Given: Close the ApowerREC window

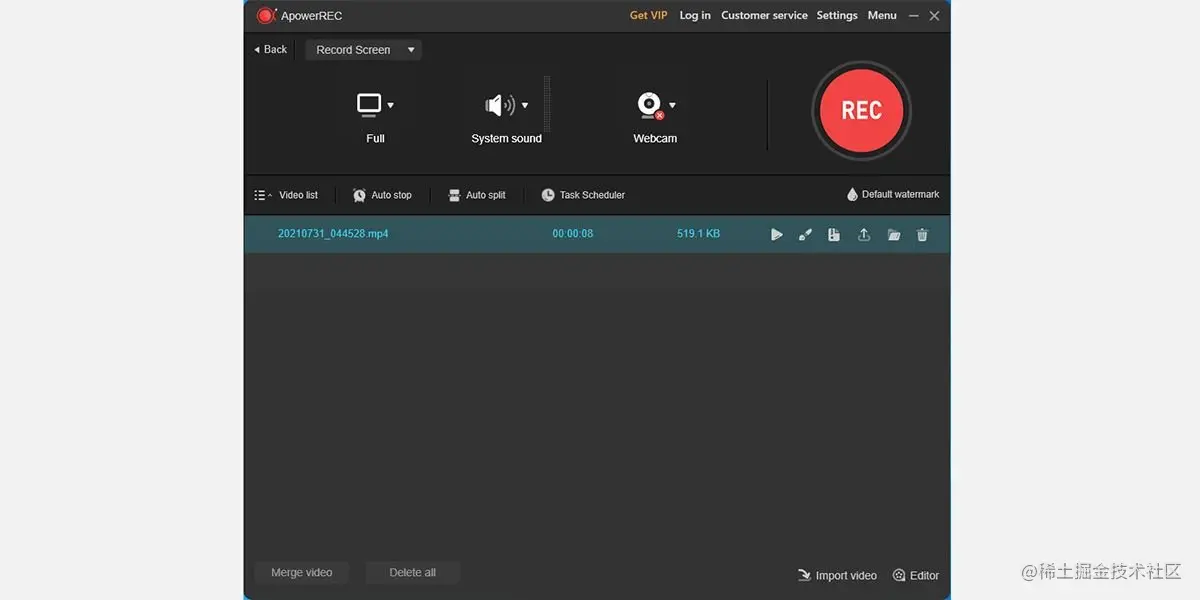Looking at the screenshot, I should tap(934, 16).
